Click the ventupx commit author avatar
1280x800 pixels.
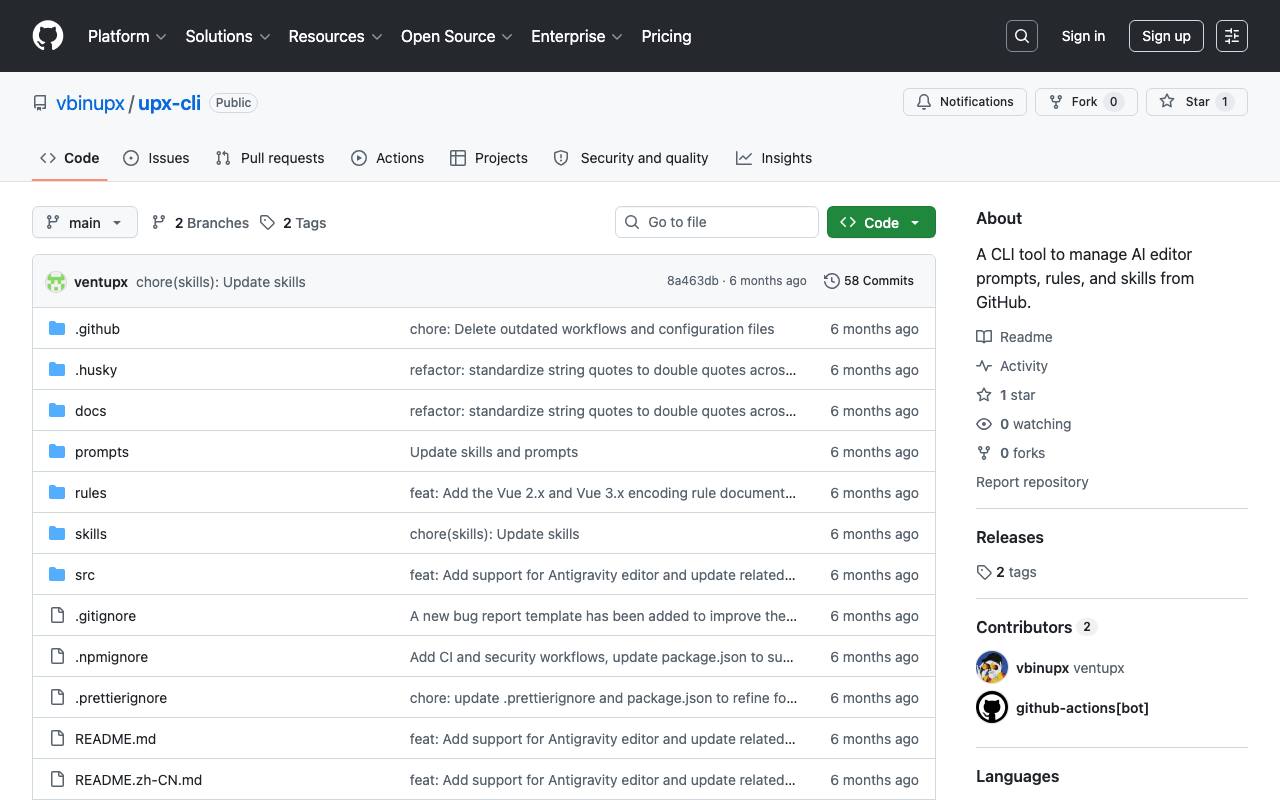coord(56,282)
